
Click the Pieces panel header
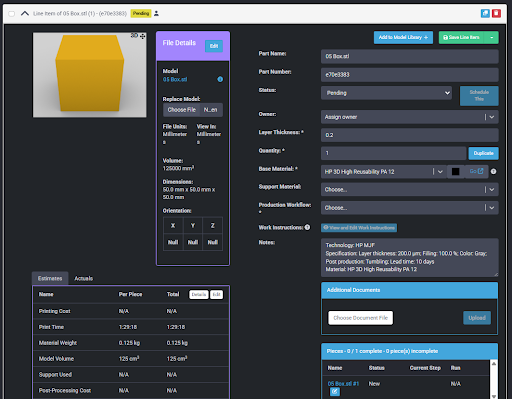click(410, 351)
